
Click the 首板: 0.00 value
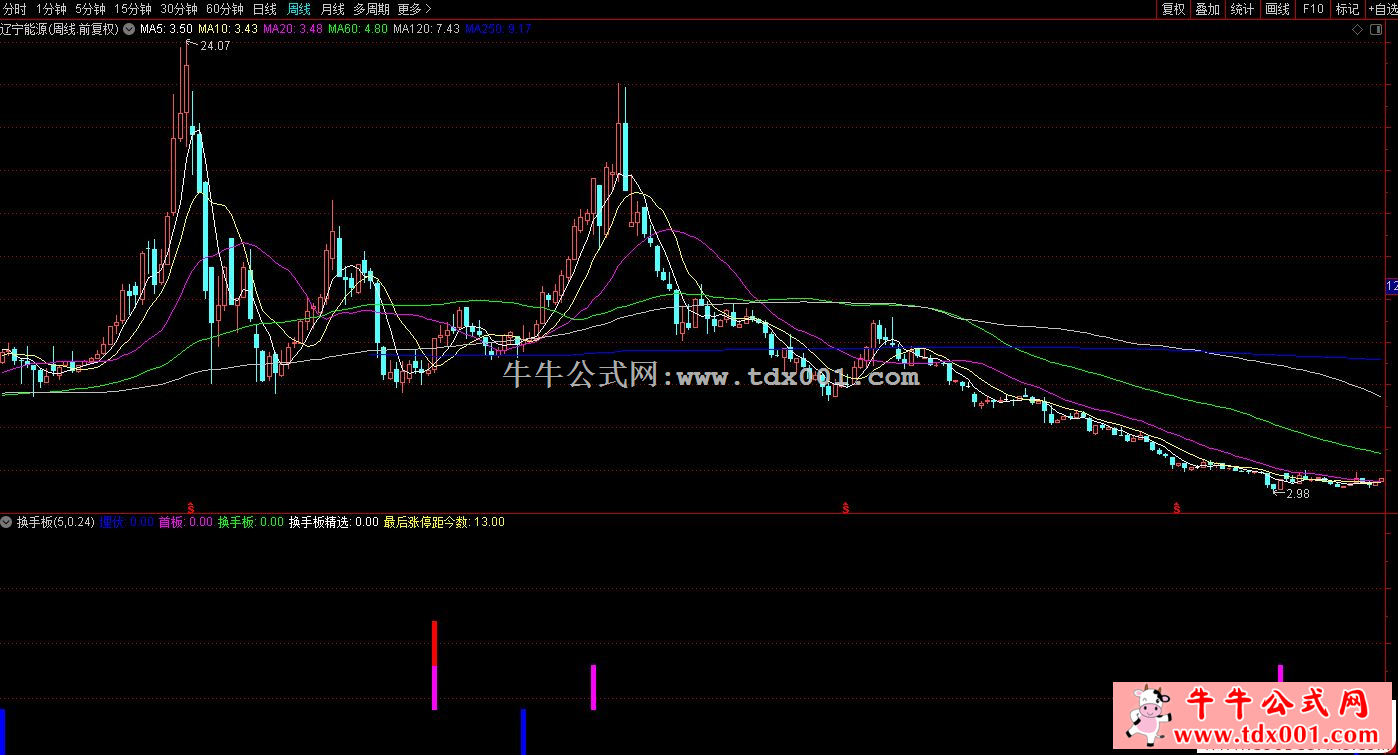(186, 522)
